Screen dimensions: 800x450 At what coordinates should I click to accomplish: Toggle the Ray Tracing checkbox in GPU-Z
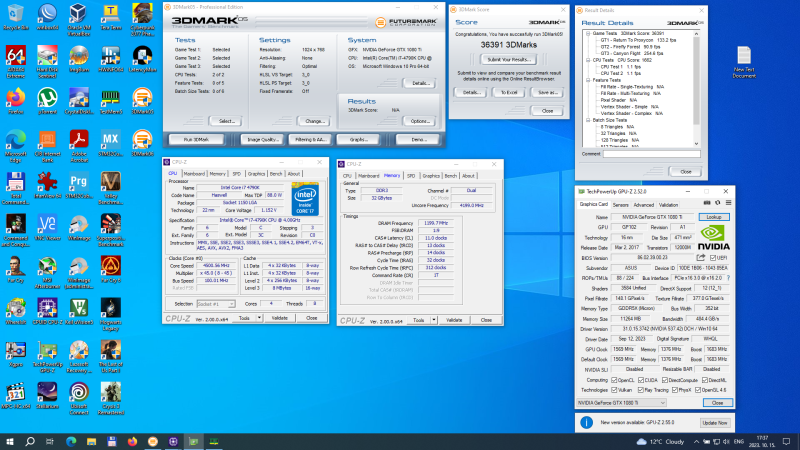point(641,390)
